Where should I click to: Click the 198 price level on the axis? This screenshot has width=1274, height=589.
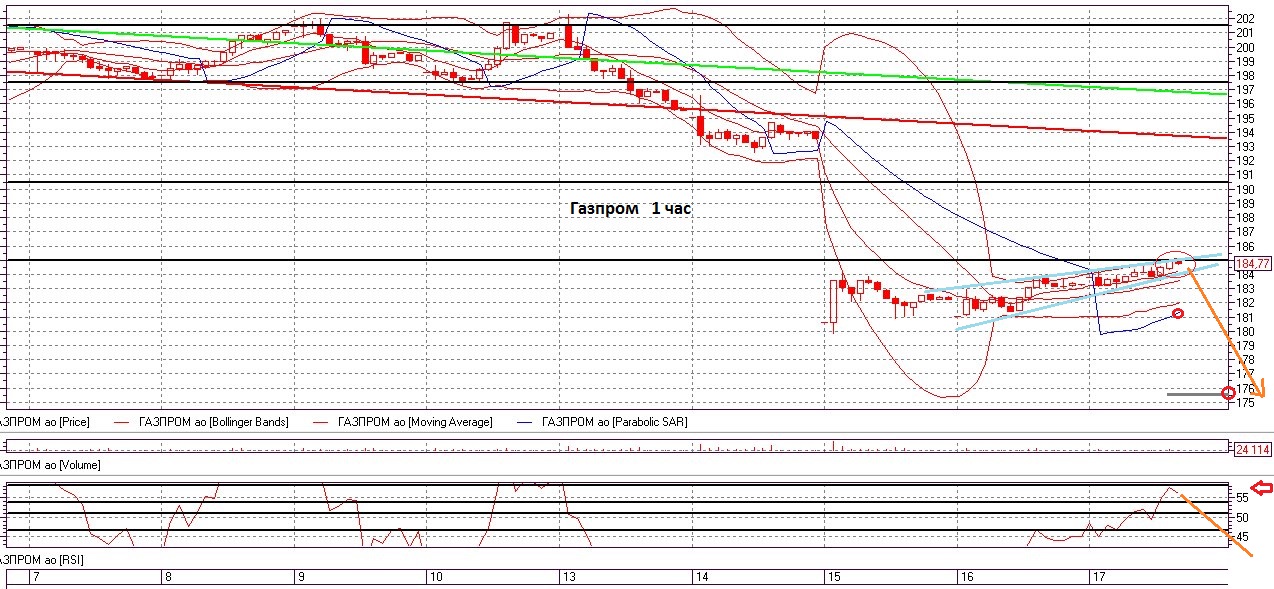[x=1246, y=75]
